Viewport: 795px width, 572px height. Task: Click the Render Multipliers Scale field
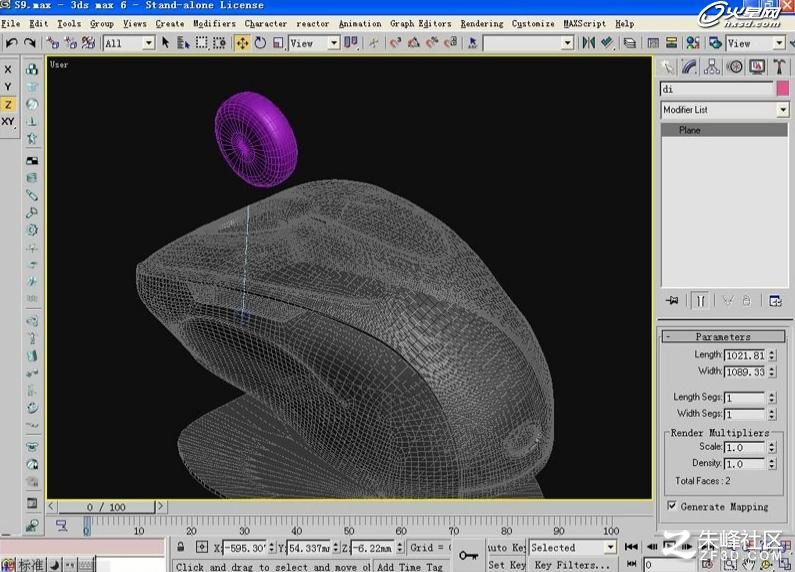coord(745,447)
